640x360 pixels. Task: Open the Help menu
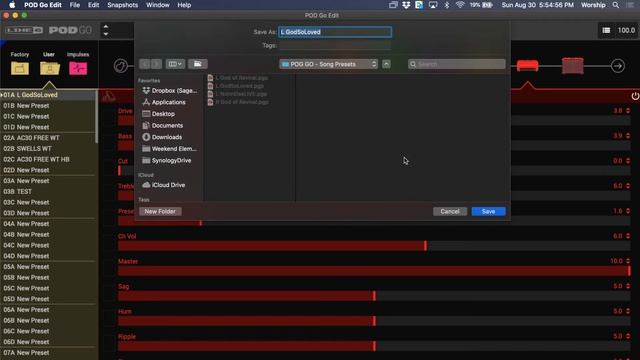coord(184,5)
